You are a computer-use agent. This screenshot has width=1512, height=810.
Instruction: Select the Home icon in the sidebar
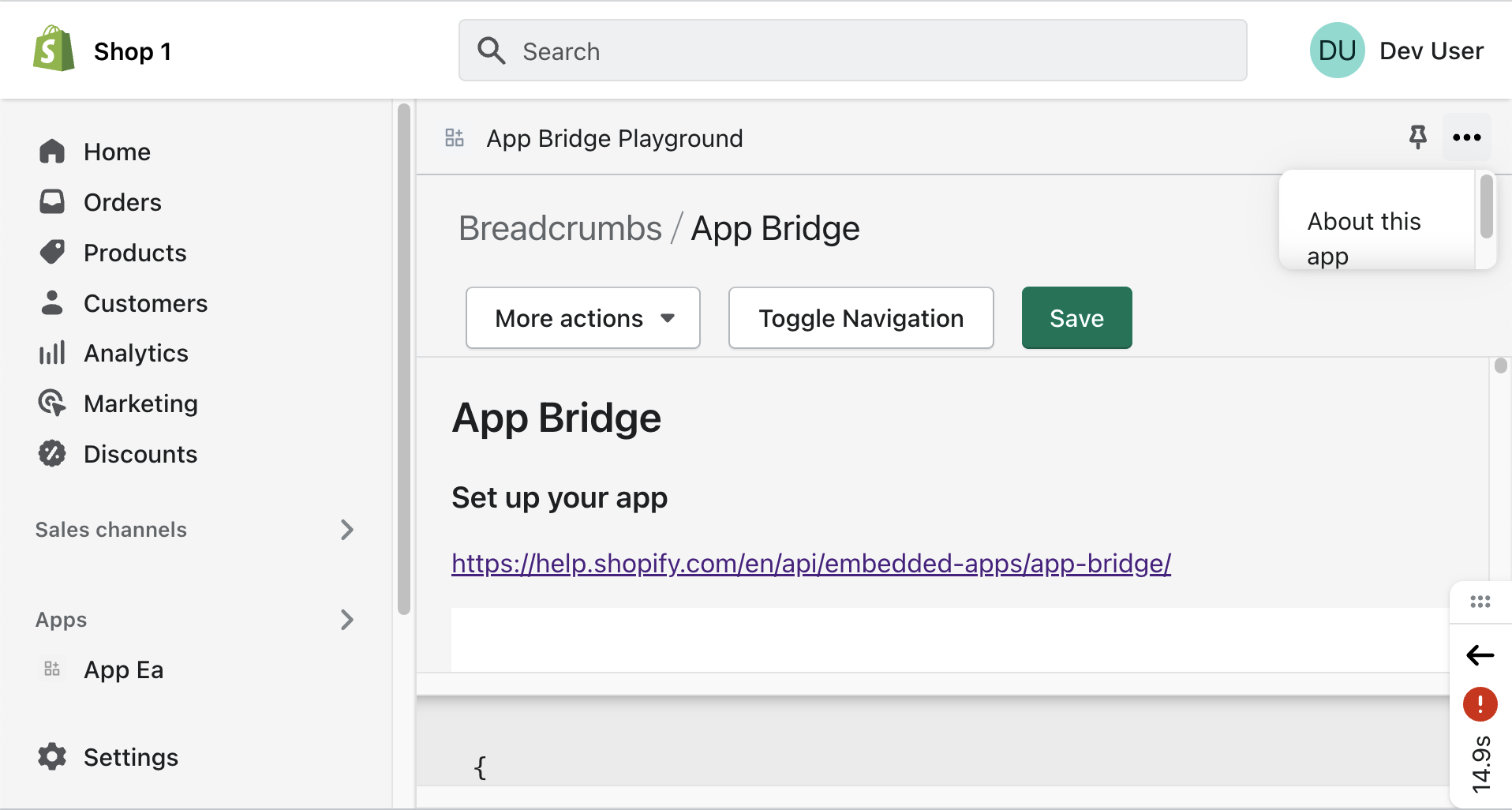[52, 151]
